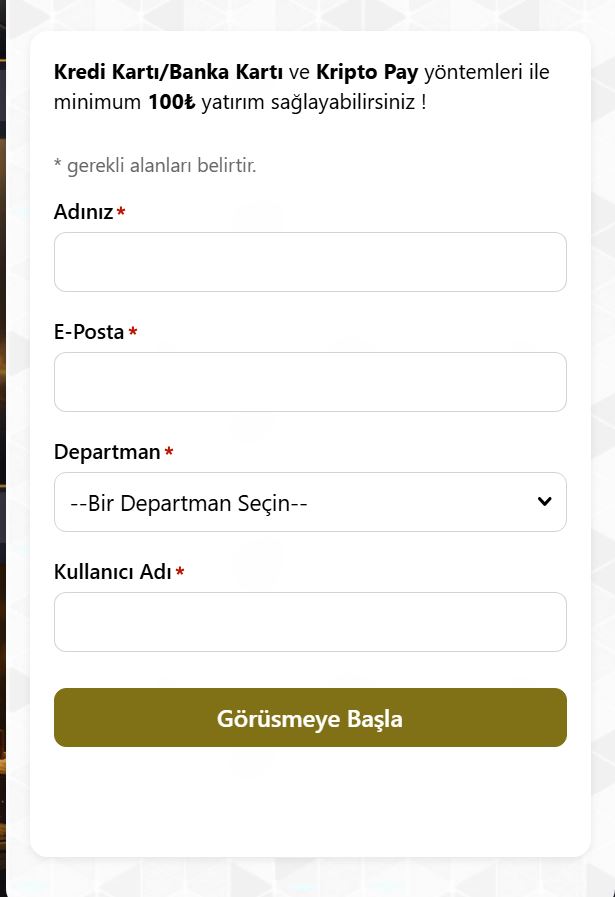This screenshot has width=615, height=897.
Task: Click the red asterisk next to Adınız
Action: point(120,211)
